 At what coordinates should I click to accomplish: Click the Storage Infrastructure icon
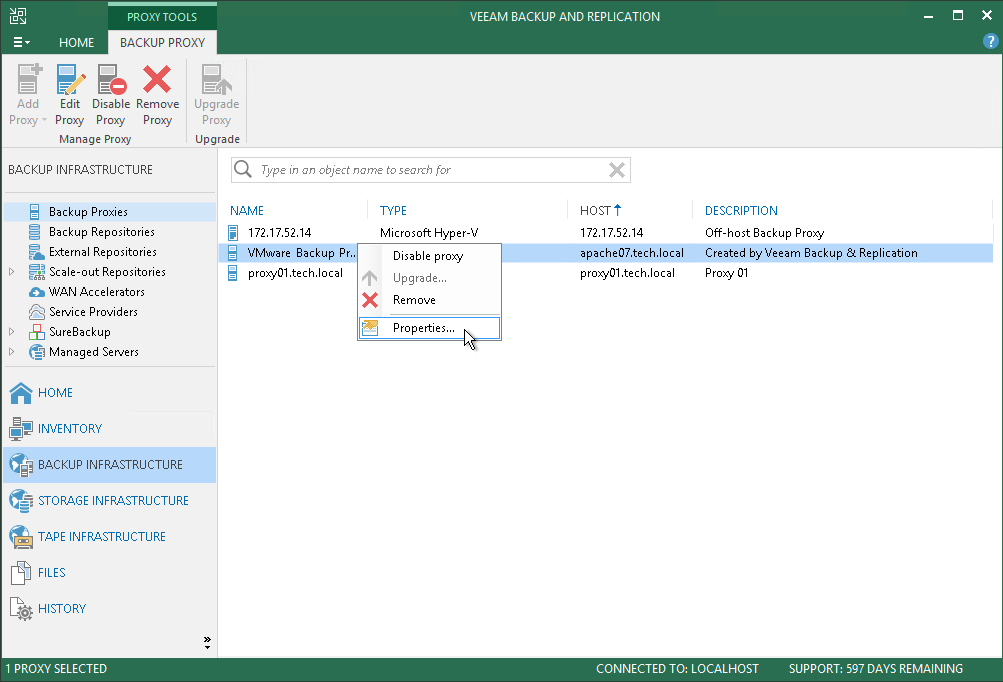tap(21, 501)
